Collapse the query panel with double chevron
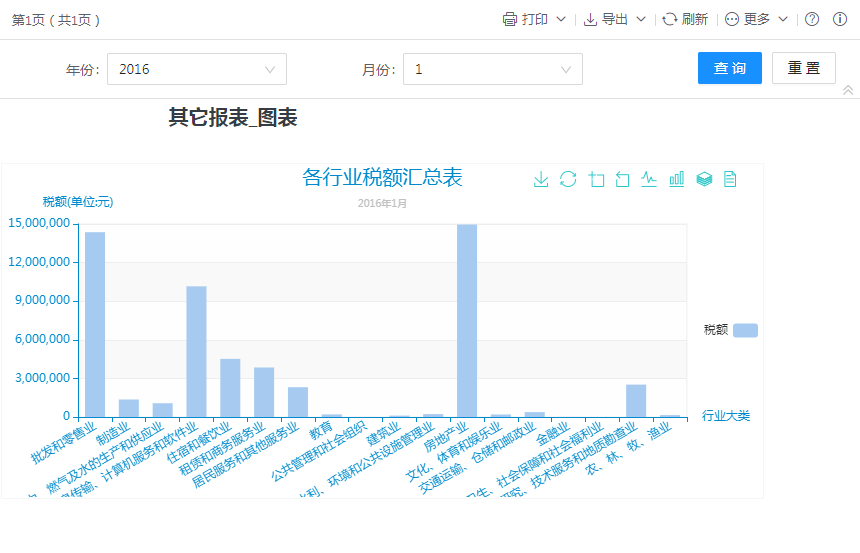Viewport: 860px width, 553px height. click(848, 90)
